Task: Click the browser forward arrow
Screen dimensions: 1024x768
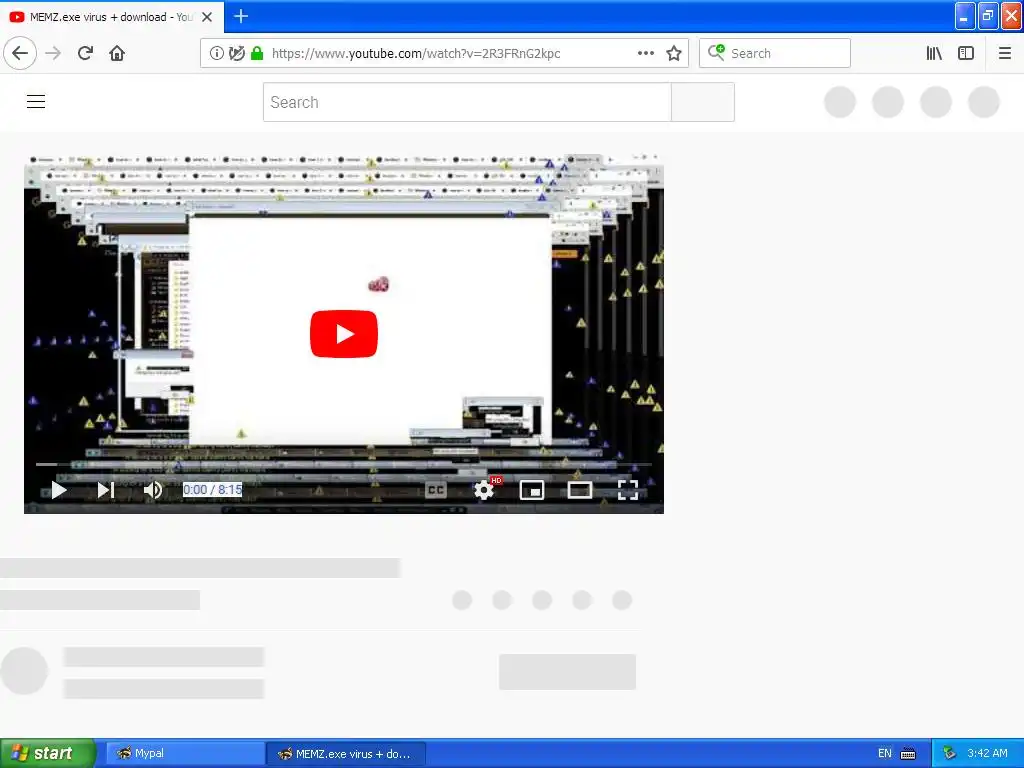Action: click(53, 54)
